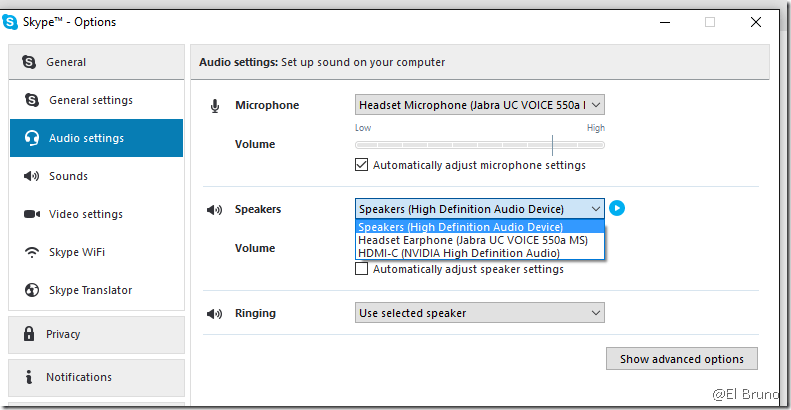Screen dimensions: 791x410
Task: Click the blue speaker test play button
Action: click(x=617, y=208)
